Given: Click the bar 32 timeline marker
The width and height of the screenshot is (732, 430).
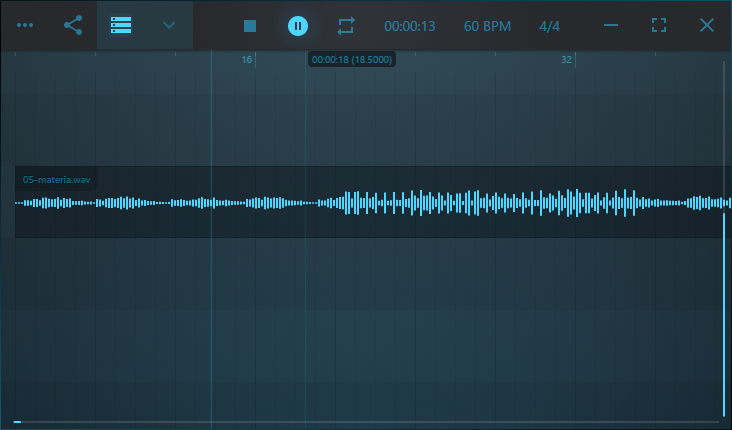Looking at the screenshot, I should [566, 60].
